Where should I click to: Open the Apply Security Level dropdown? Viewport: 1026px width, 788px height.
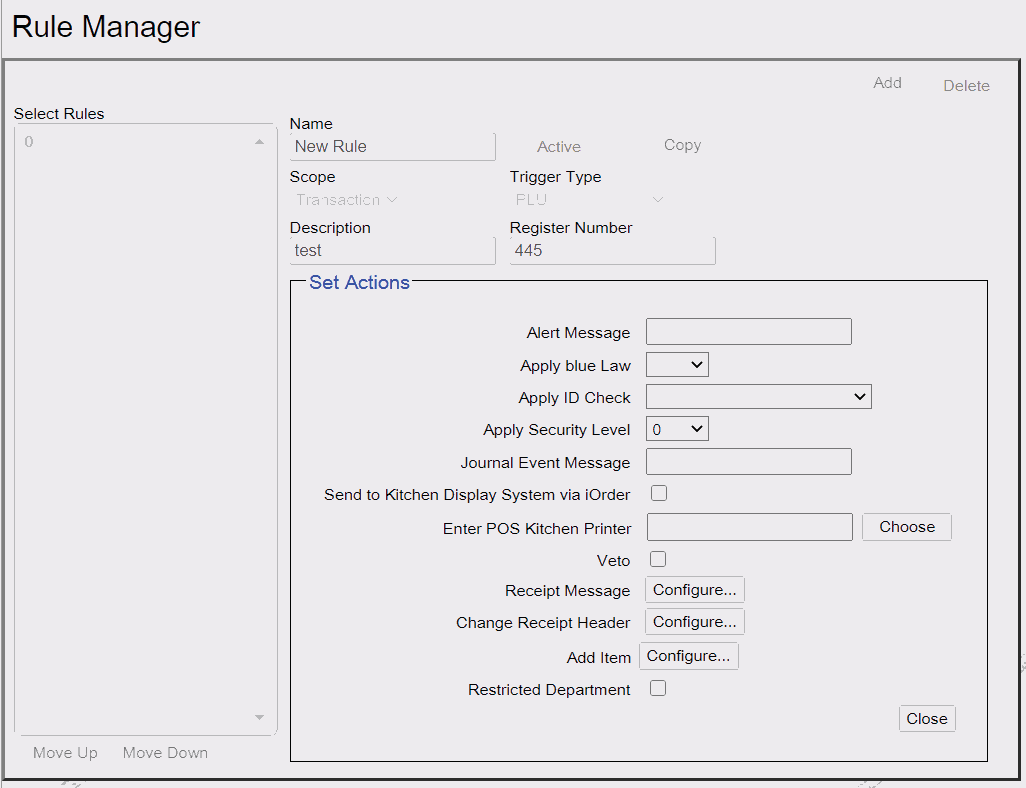click(x=677, y=429)
